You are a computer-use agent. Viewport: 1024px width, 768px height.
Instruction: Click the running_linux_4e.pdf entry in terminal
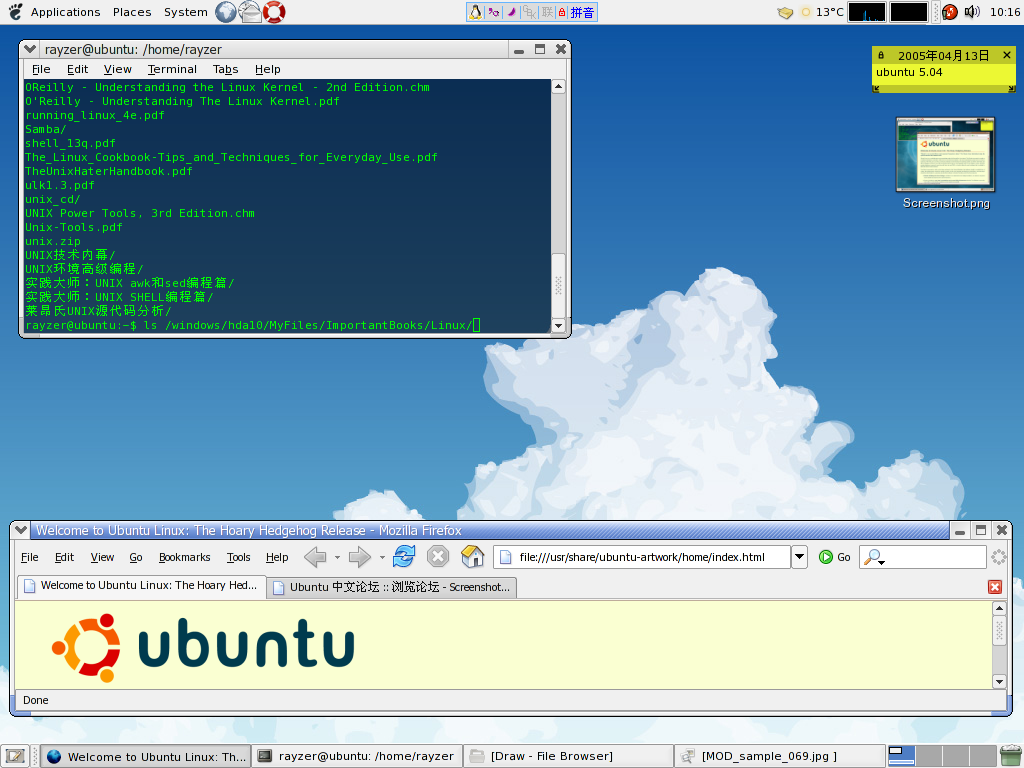click(x=95, y=115)
